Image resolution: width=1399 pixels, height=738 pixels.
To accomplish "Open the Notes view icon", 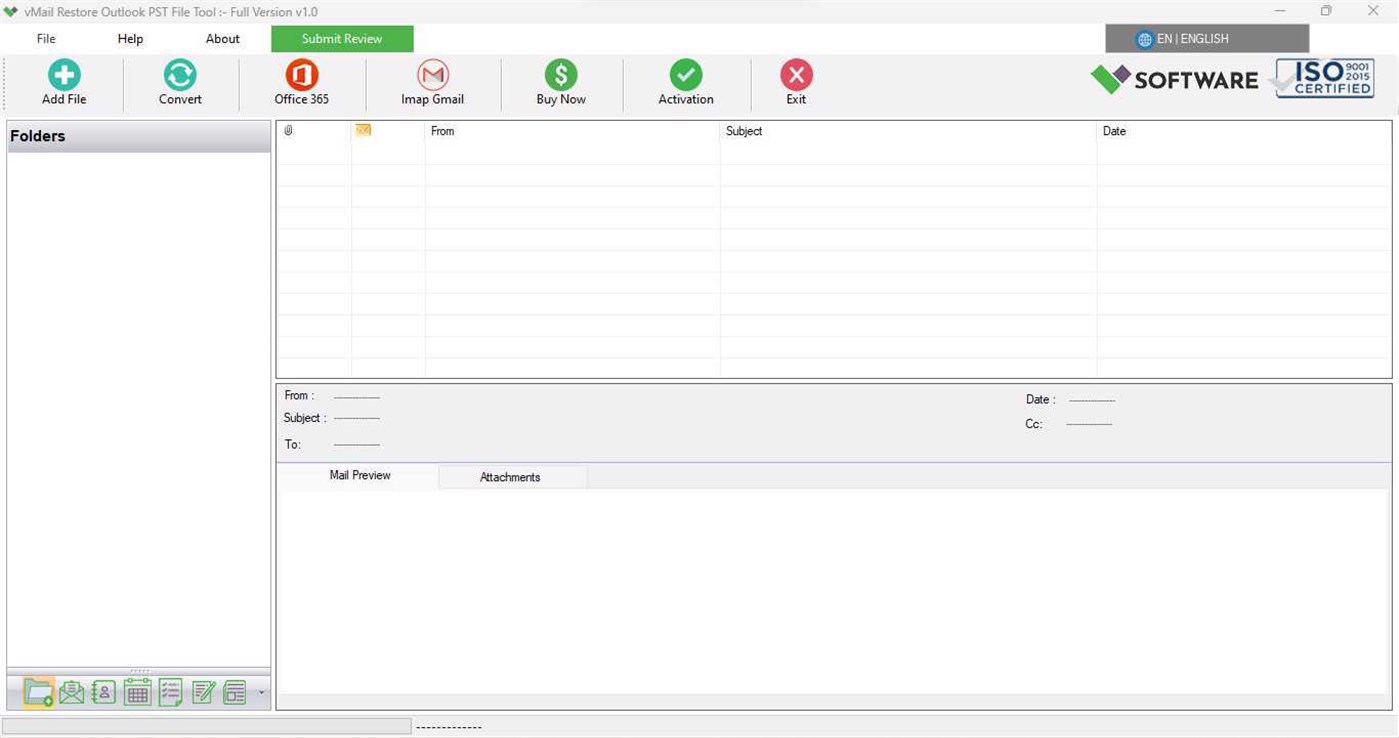I will (203, 691).
